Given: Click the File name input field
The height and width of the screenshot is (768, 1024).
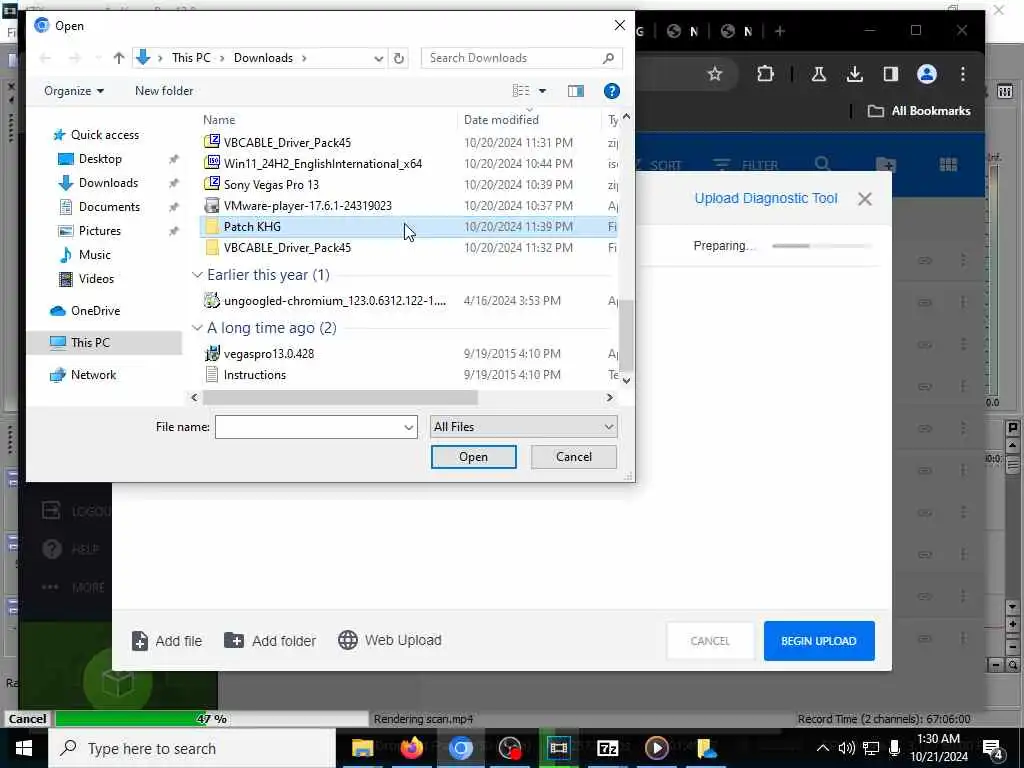Looking at the screenshot, I should tap(308, 427).
